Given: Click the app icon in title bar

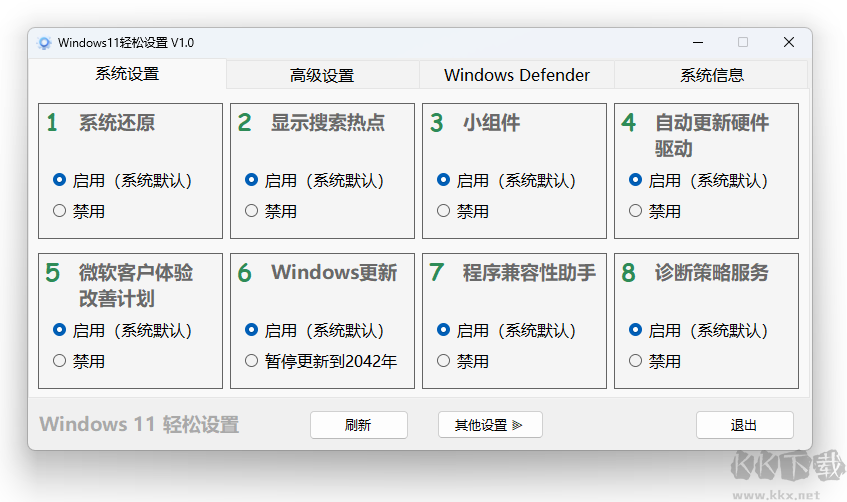Looking at the screenshot, I should pyautogui.click(x=44, y=43).
